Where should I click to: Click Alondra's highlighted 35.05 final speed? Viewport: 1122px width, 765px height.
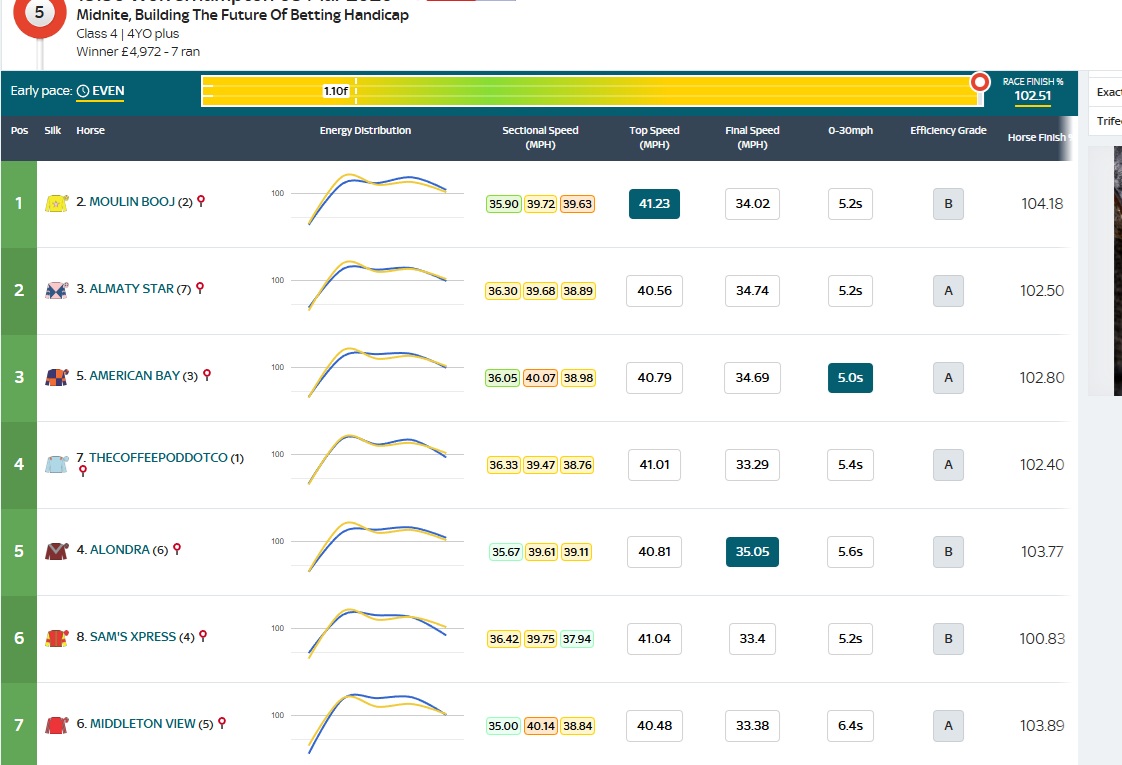[752, 552]
